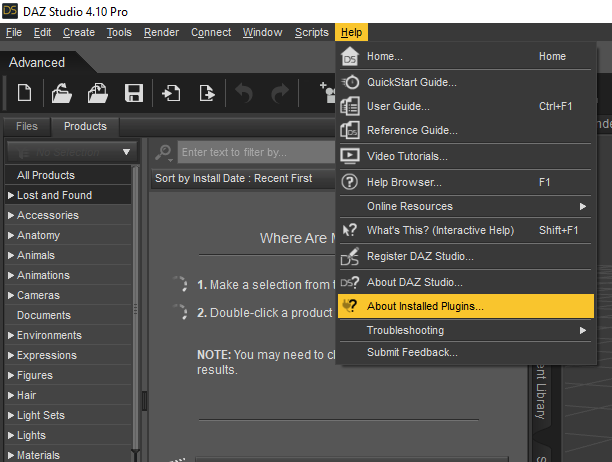This screenshot has height=462, width=612.
Task: Choose Register DAZ Studio menu item
Action: 466,256
